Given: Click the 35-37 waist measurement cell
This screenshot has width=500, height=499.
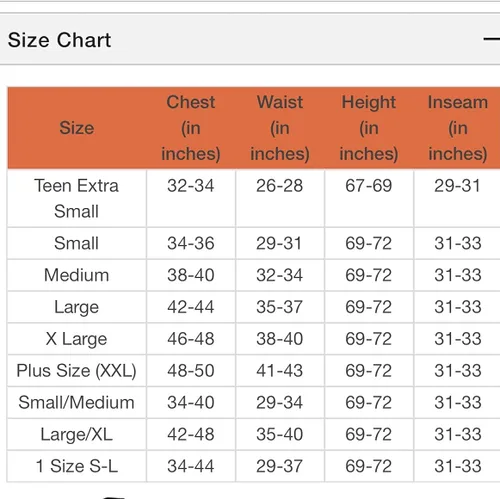Looking at the screenshot, I should (x=280, y=307).
